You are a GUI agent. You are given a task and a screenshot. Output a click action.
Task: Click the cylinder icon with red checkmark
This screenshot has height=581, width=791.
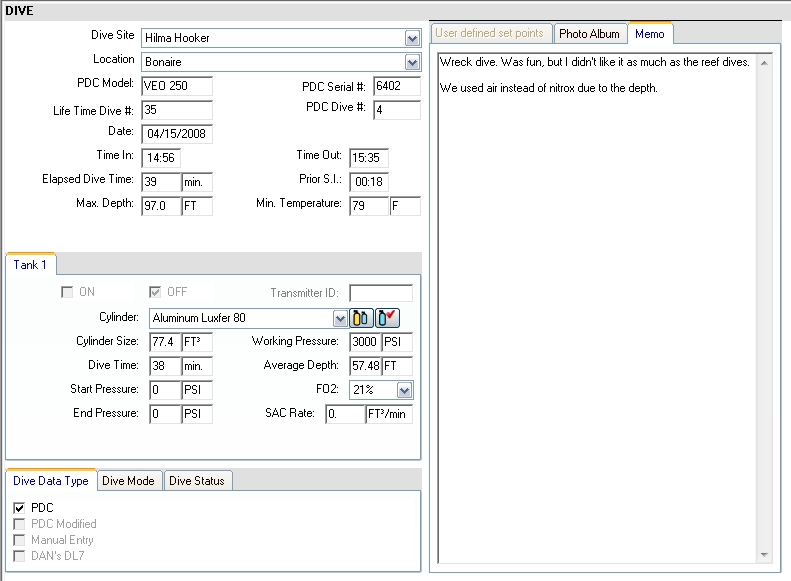pos(388,318)
